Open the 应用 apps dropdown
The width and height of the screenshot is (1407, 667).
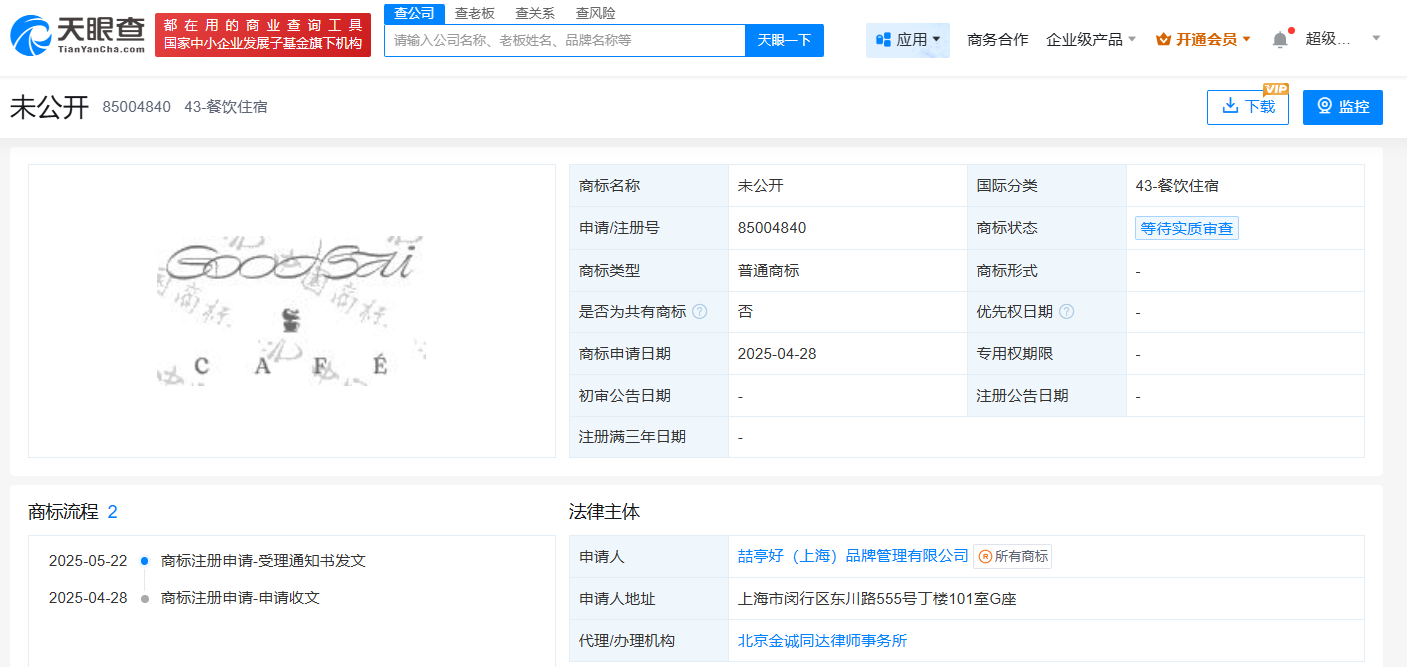[908, 40]
